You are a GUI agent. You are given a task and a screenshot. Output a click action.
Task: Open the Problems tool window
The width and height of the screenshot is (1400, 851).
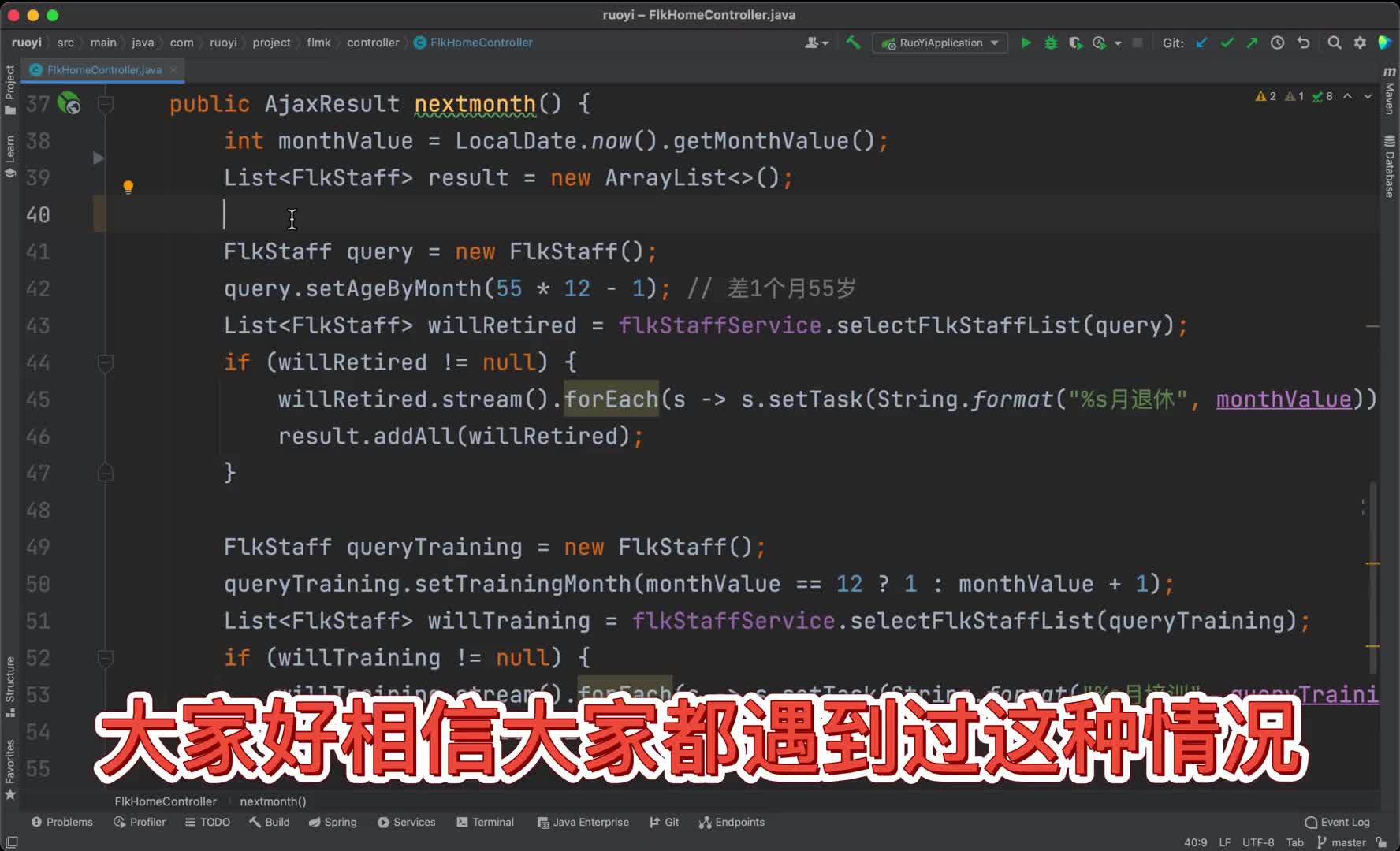tap(61, 822)
